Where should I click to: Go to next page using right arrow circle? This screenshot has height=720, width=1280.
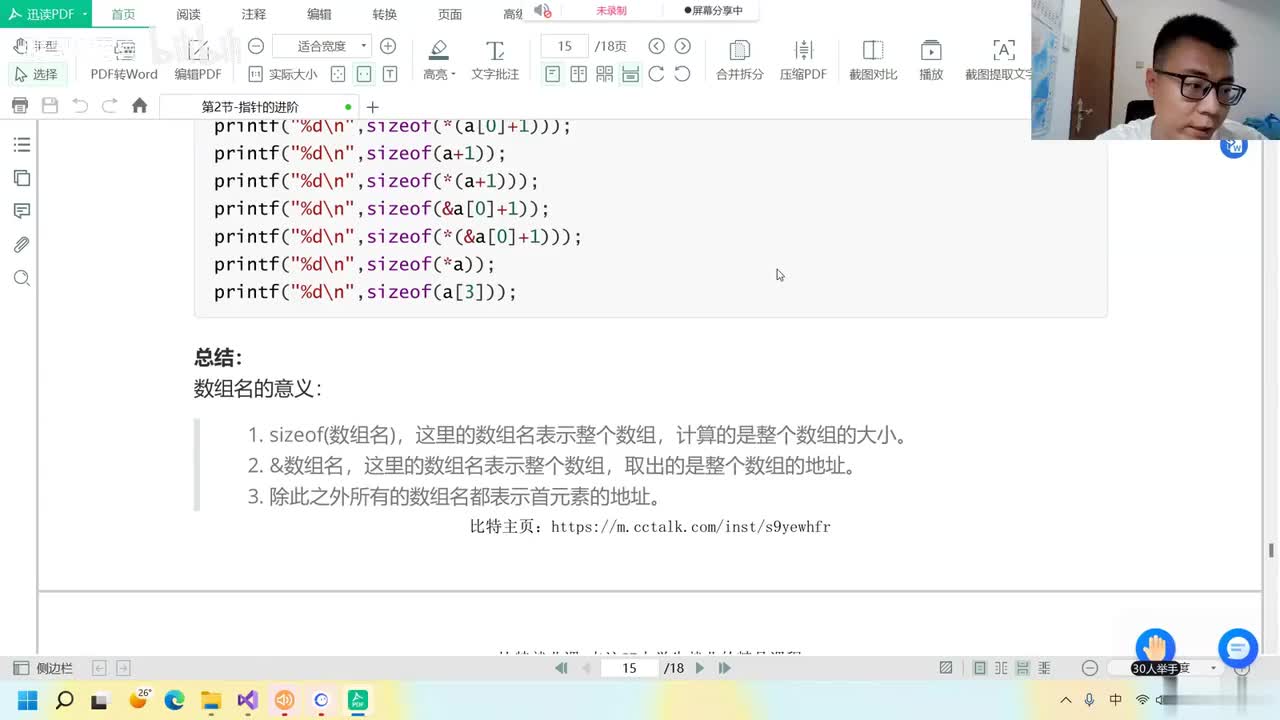point(682,46)
